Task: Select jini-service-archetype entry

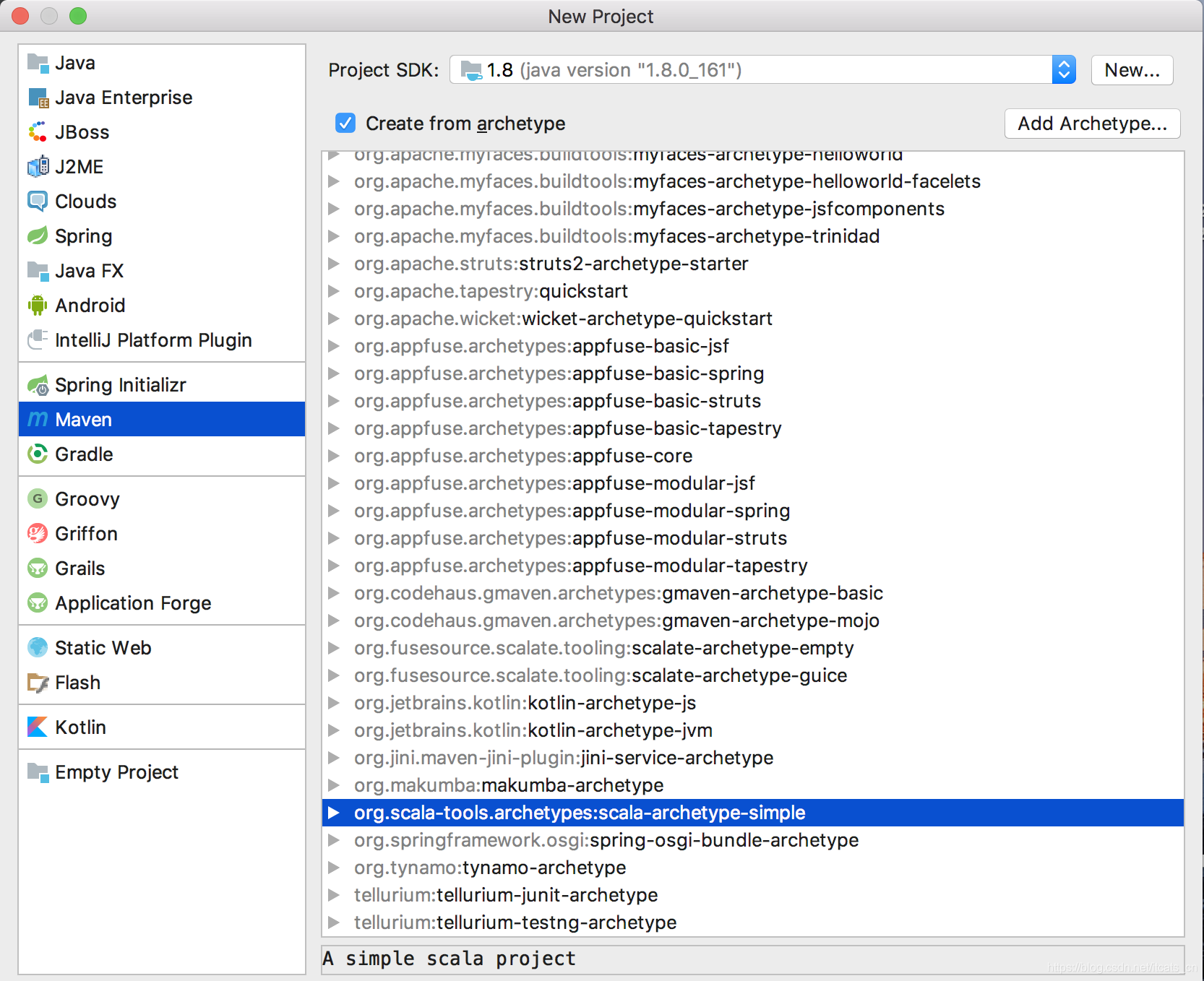Action: (x=564, y=758)
